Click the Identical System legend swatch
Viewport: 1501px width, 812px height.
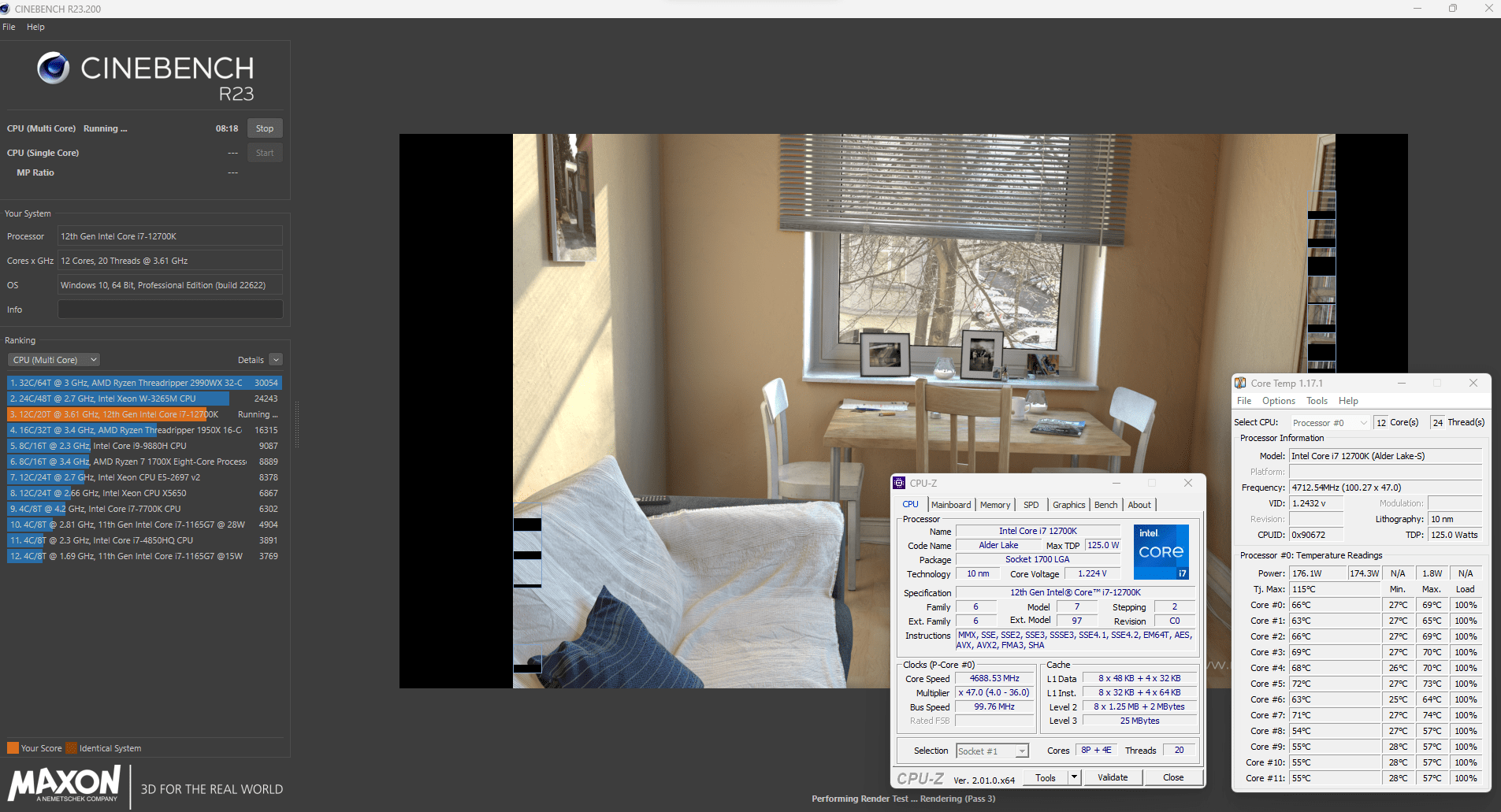(72, 748)
